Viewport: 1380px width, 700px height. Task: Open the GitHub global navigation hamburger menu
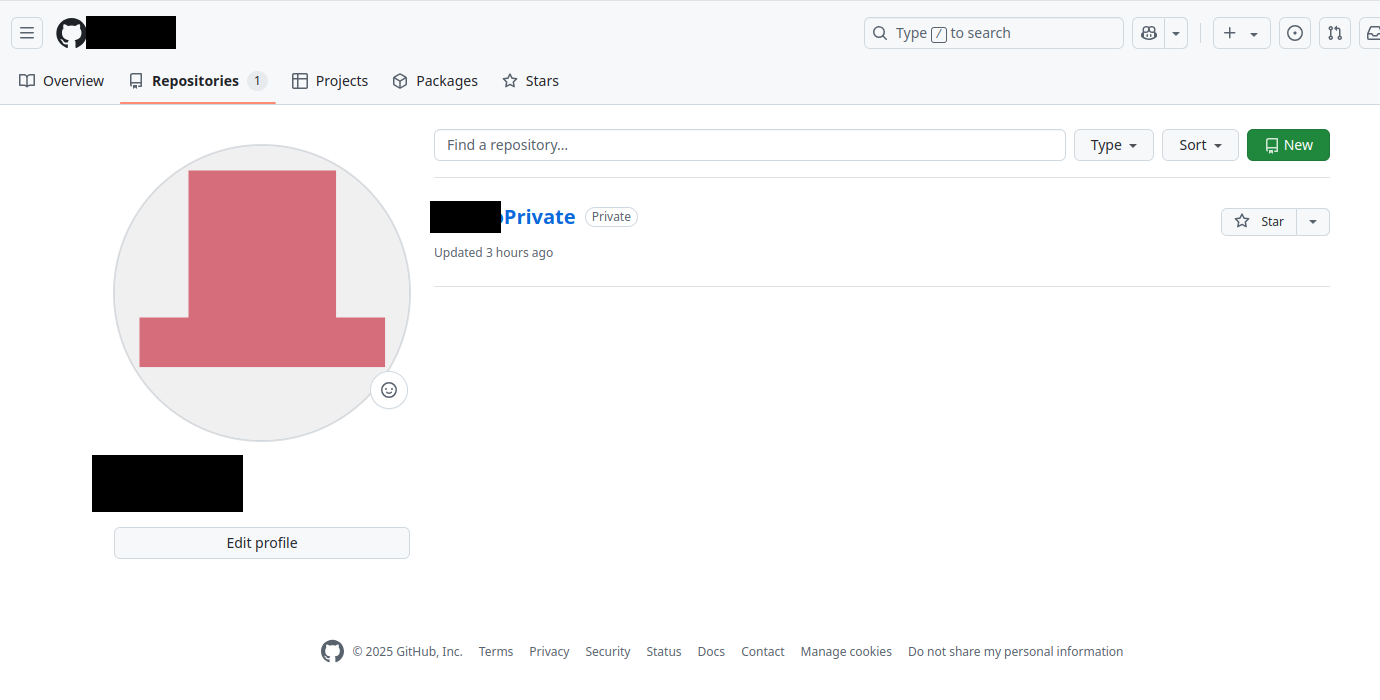27,32
